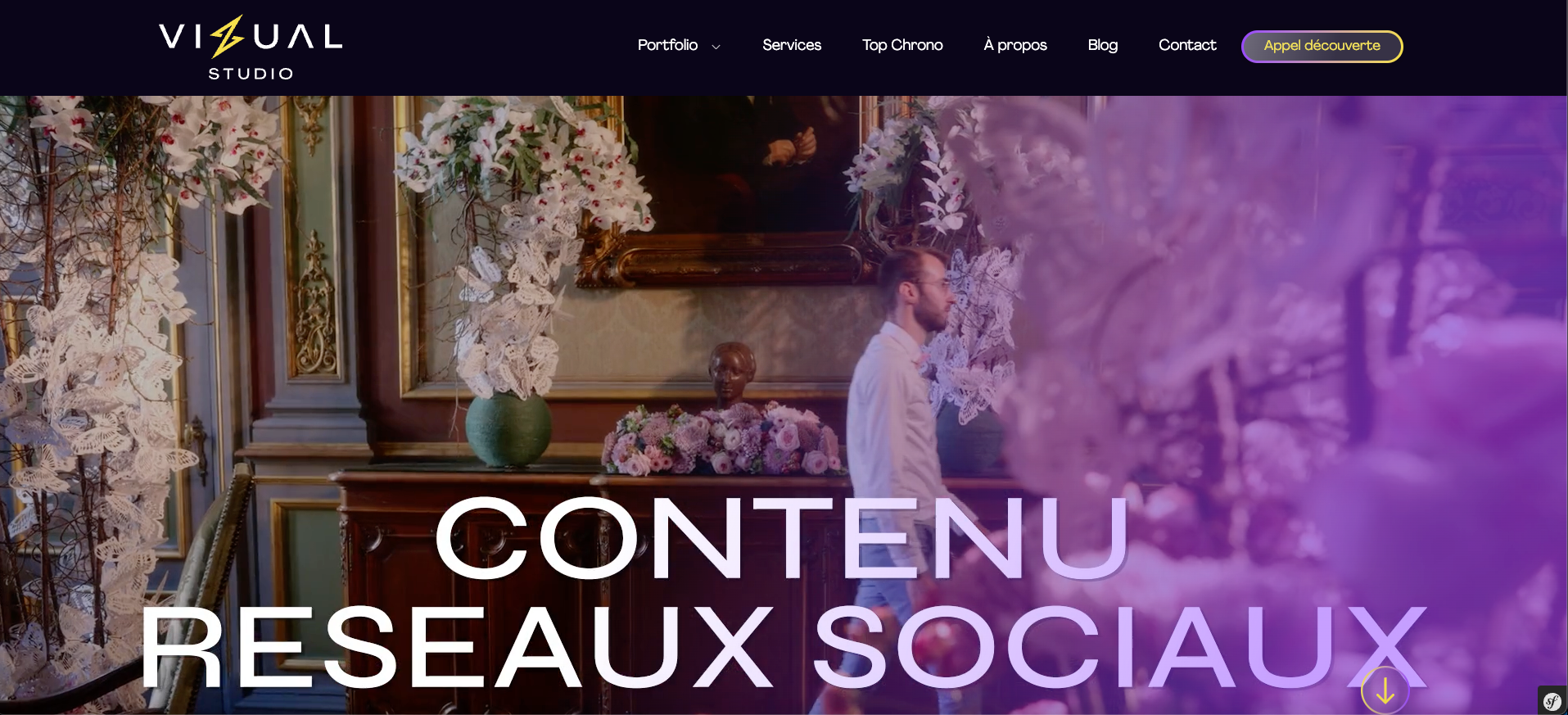Open the Contact page
Viewport: 1568px width, 715px height.
point(1187,45)
